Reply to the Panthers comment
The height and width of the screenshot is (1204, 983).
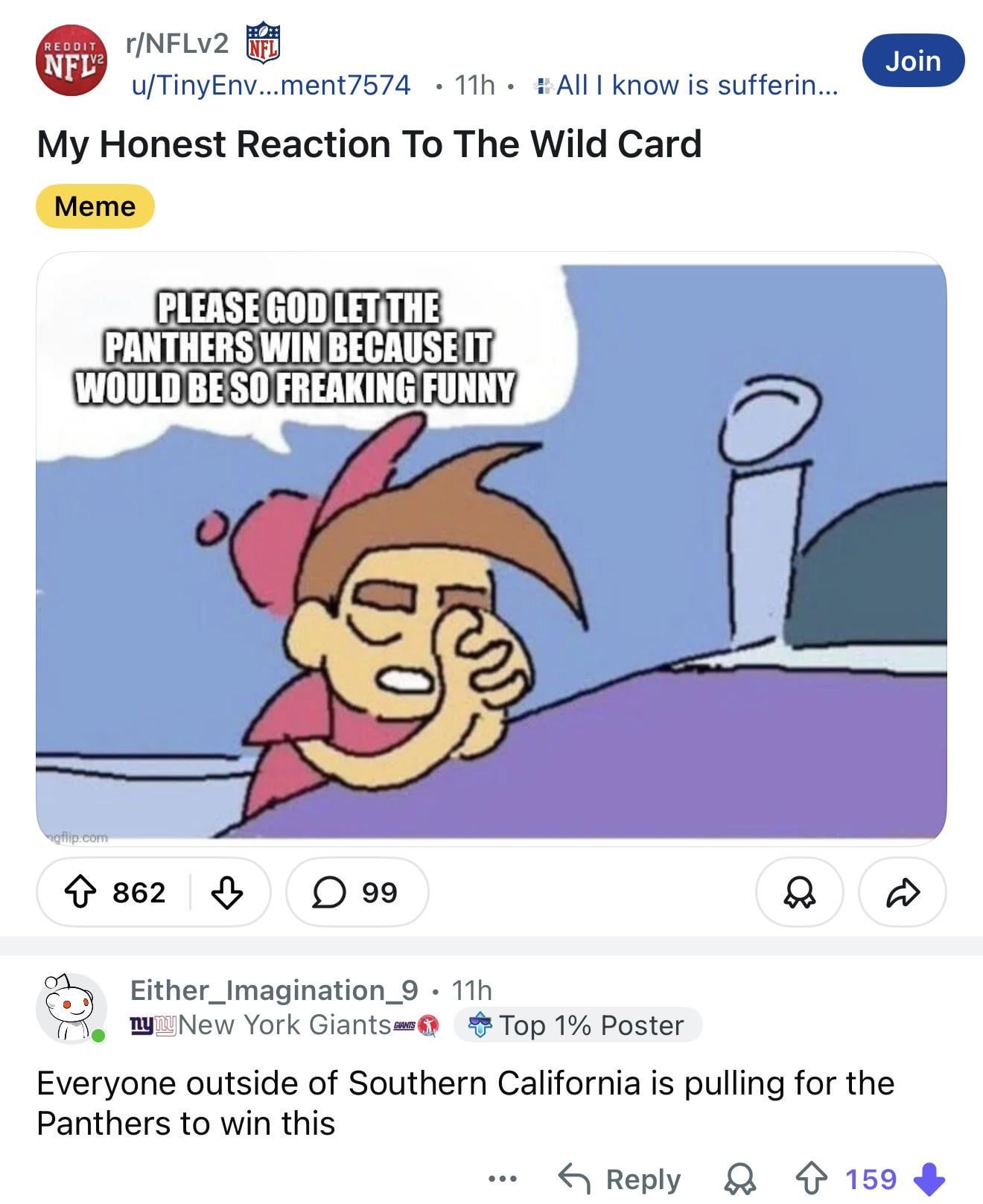coord(620,1179)
